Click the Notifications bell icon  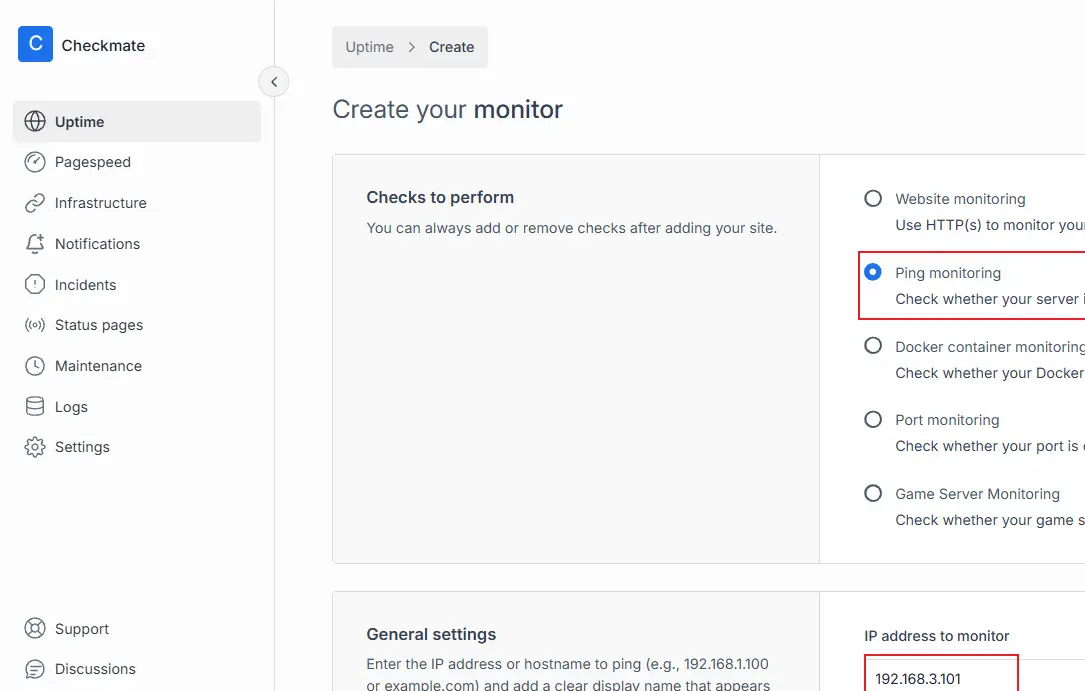(x=35, y=244)
